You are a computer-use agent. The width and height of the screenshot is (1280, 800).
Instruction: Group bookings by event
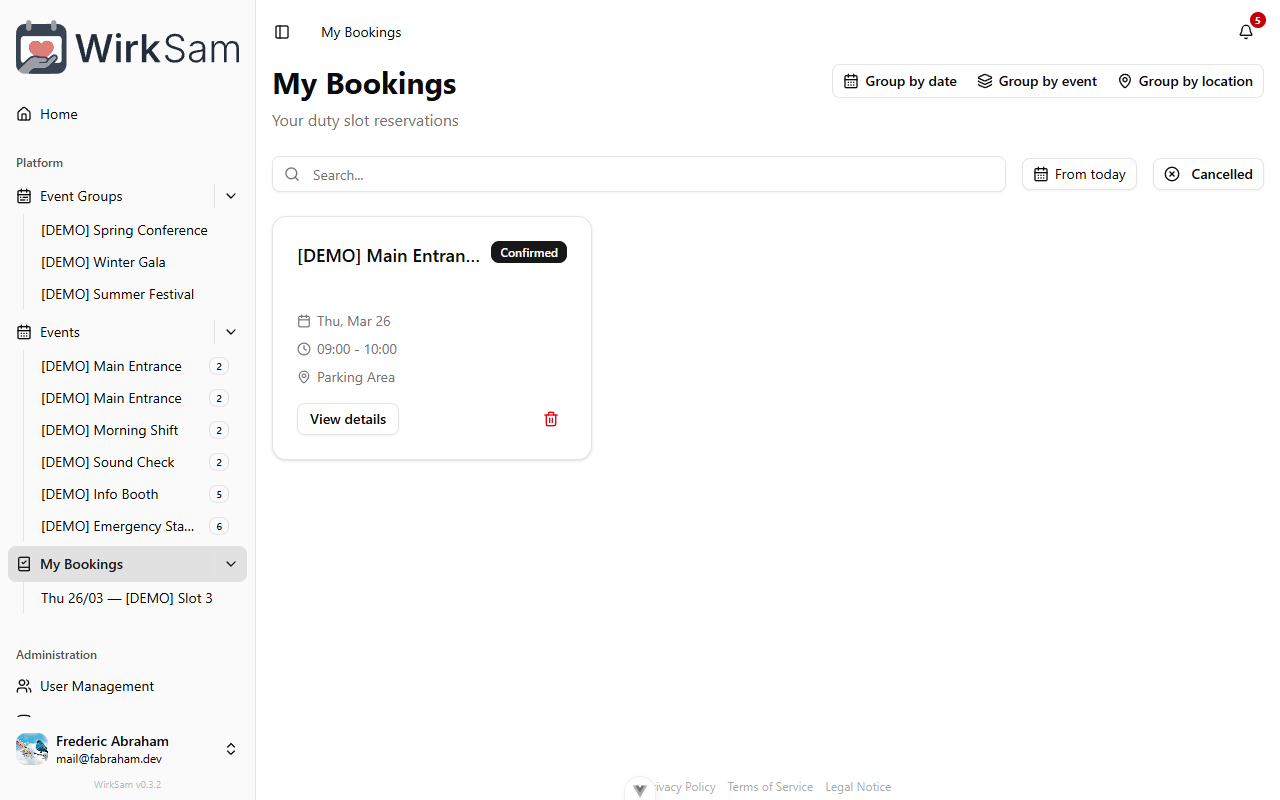point(1037,81)
